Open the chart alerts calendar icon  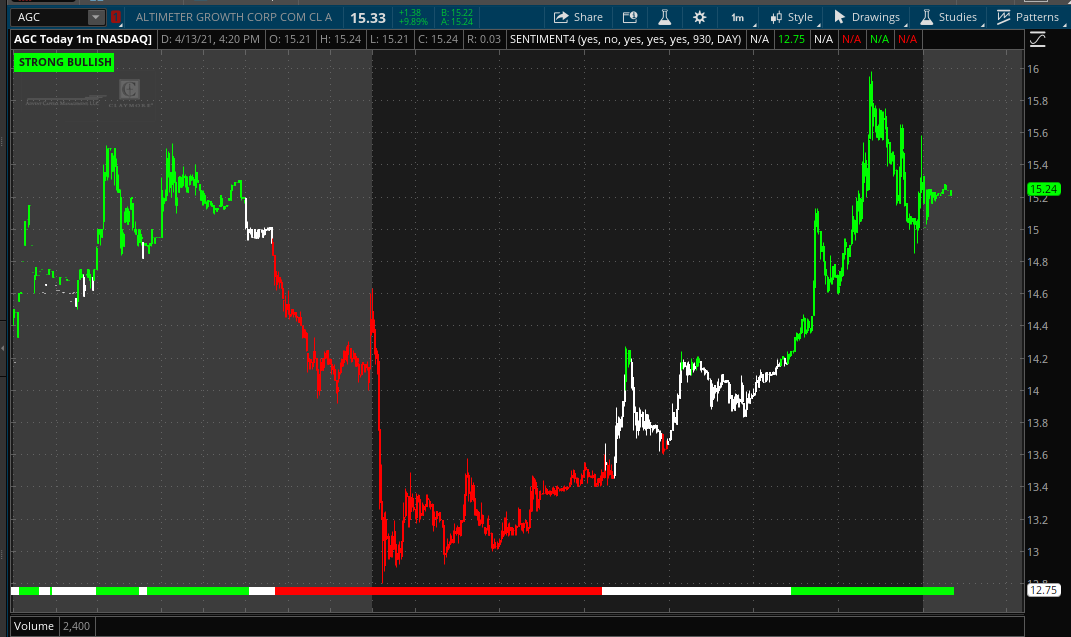(x=630, y=17)
